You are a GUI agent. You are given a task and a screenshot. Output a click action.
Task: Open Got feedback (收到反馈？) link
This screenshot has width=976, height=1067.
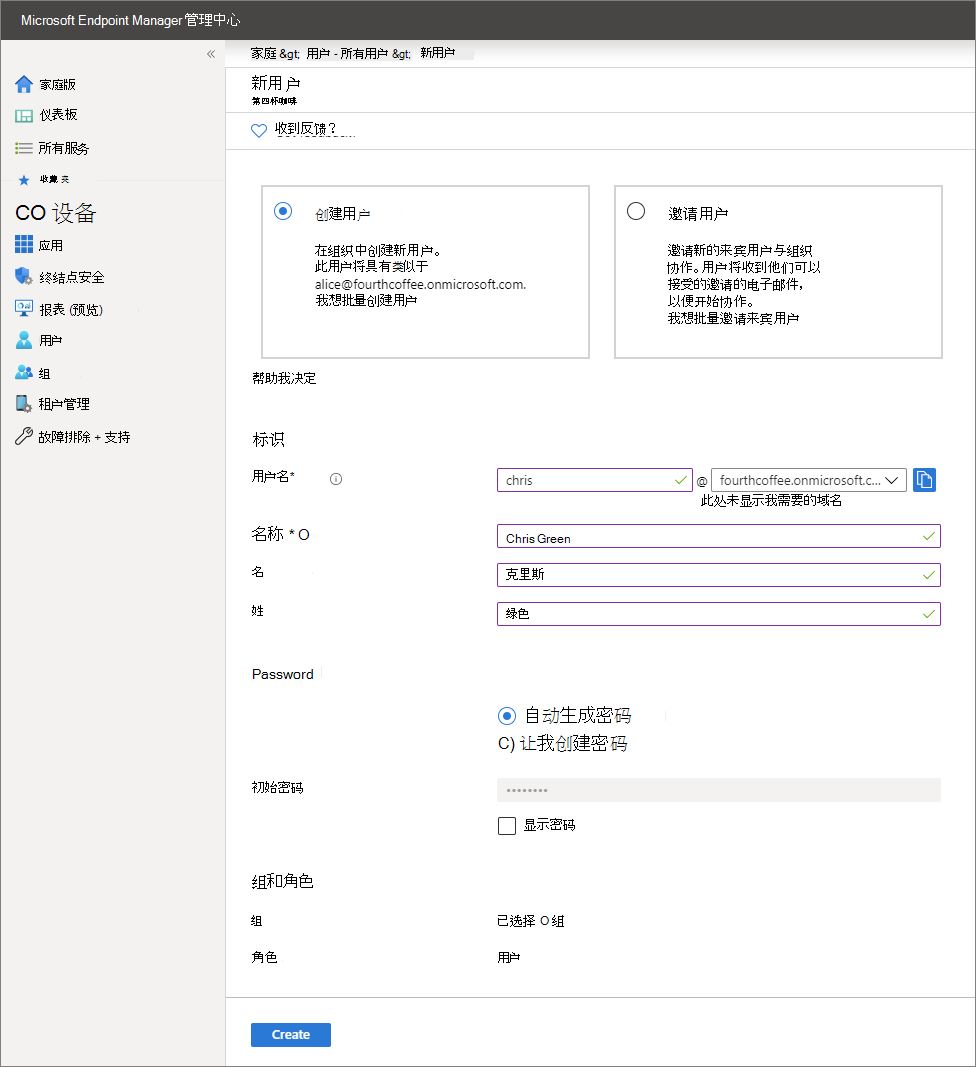306,129
